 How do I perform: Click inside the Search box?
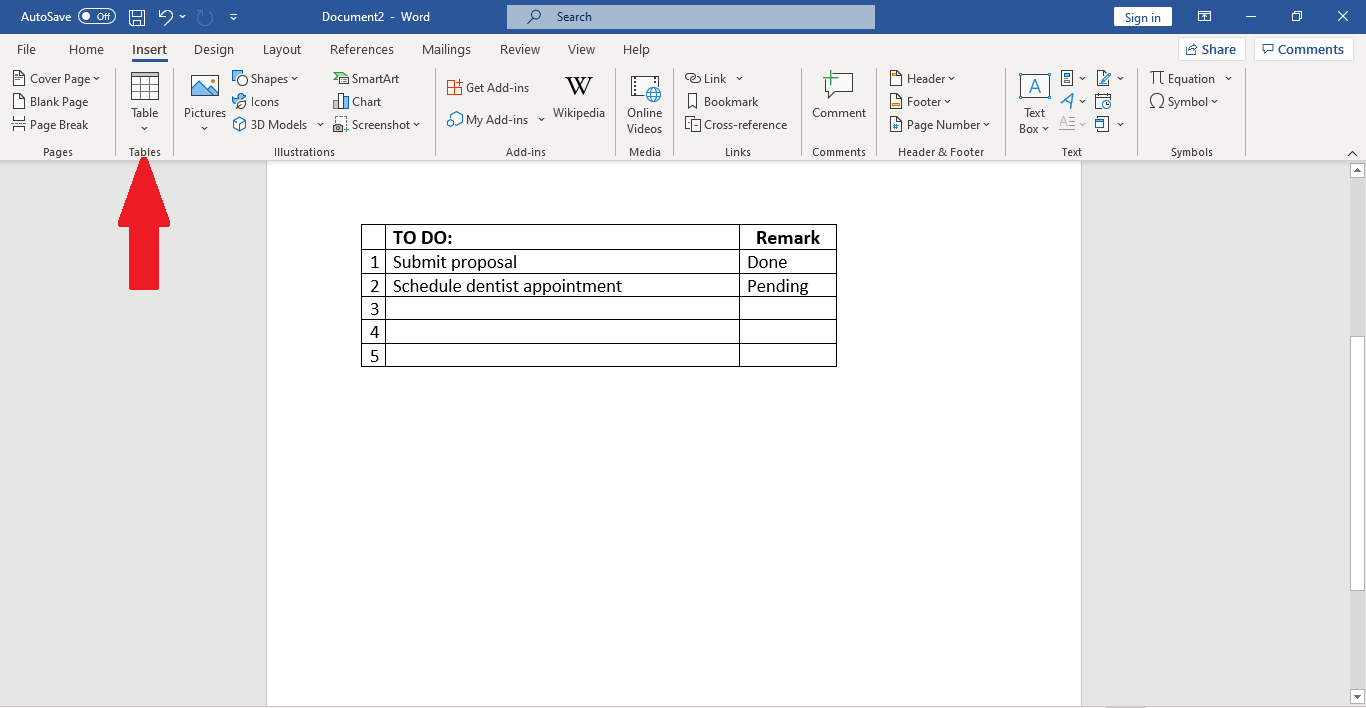click(690, 16)
